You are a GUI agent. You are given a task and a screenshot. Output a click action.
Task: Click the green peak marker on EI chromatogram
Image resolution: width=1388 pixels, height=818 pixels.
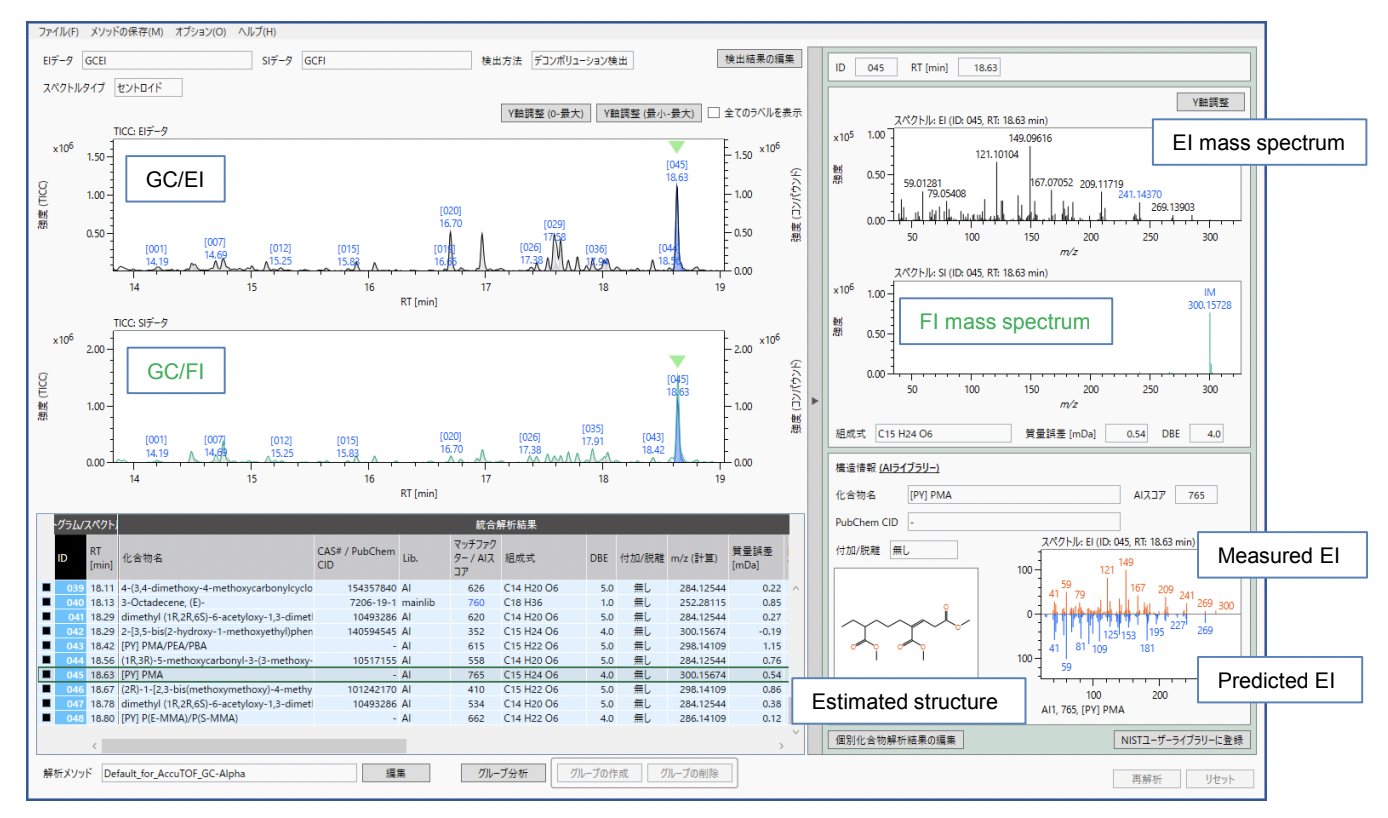(677, 147)
